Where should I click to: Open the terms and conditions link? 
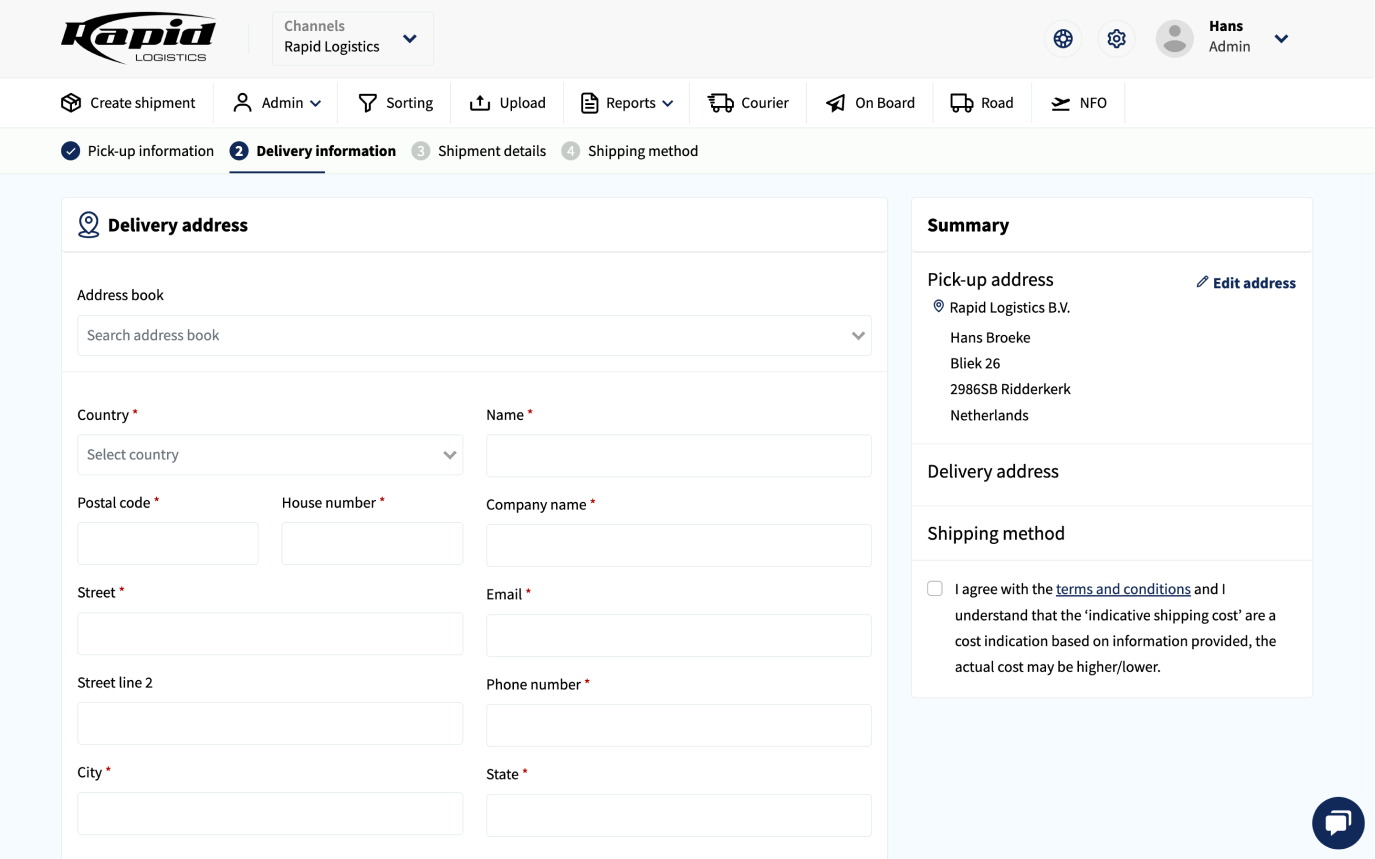[1122, 589]
